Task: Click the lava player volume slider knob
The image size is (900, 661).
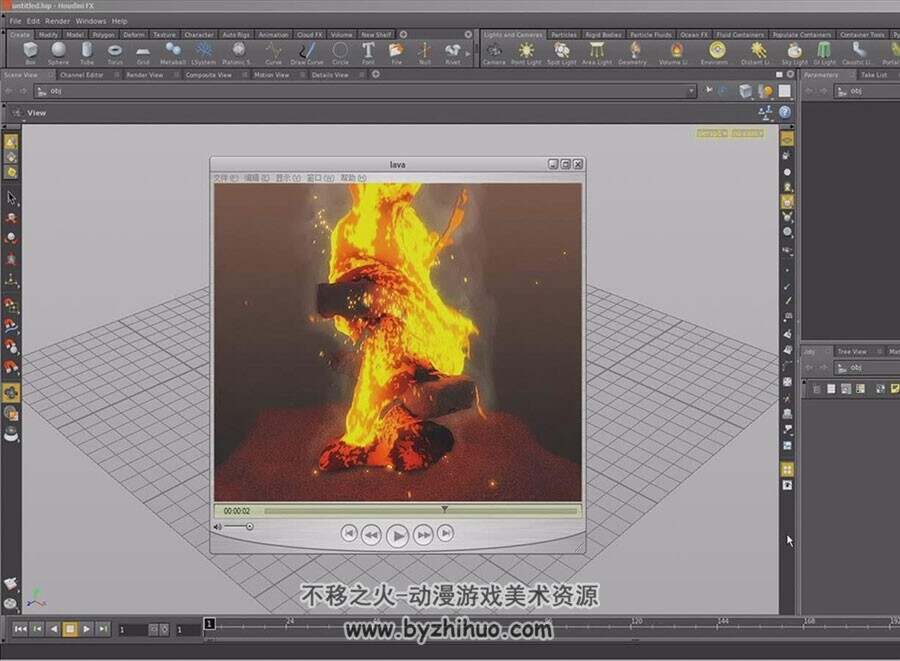Action: 249,526
